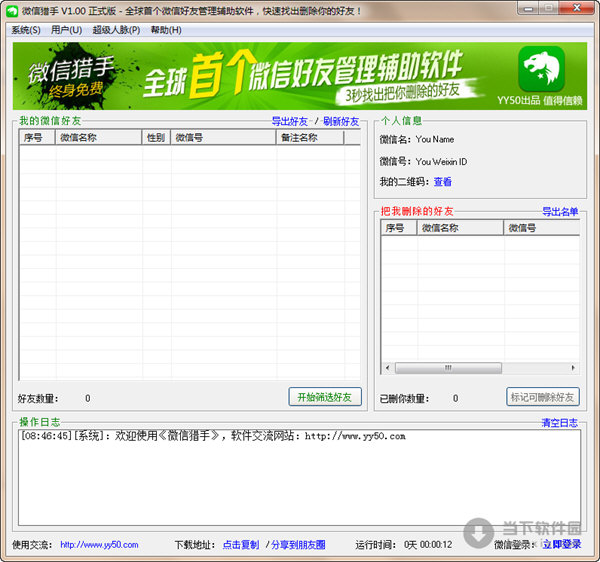Click the YY50 leopard logo icon

(541, 69)
